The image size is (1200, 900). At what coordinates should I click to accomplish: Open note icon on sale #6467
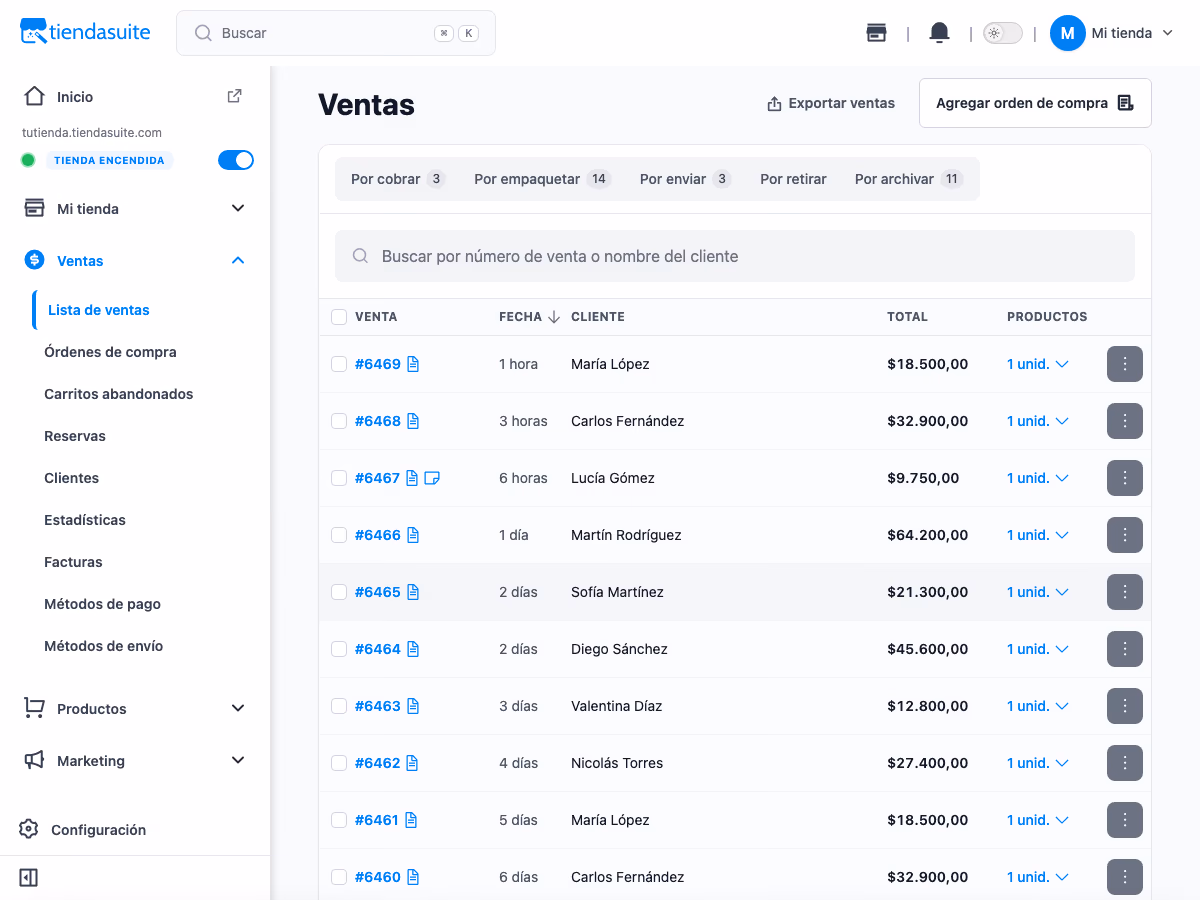click(x=432, y=478)
